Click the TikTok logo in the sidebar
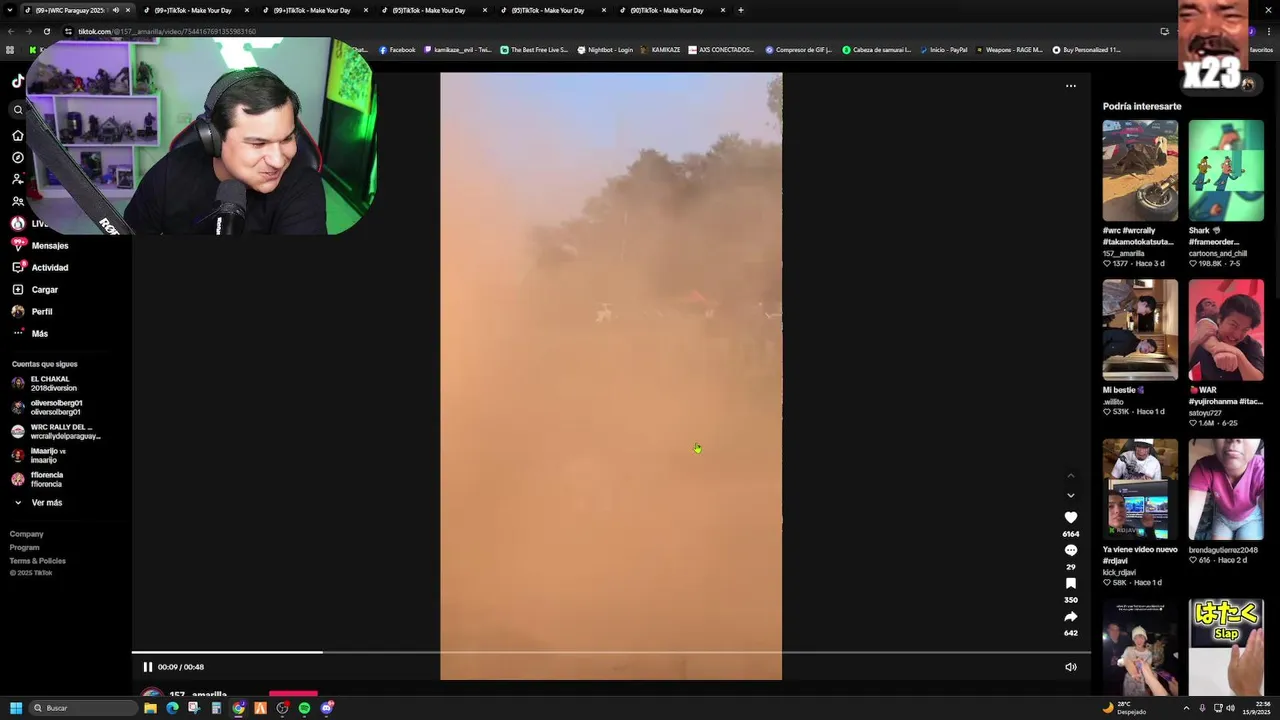Screen dimensions: 1280x720 coord(17,81)
